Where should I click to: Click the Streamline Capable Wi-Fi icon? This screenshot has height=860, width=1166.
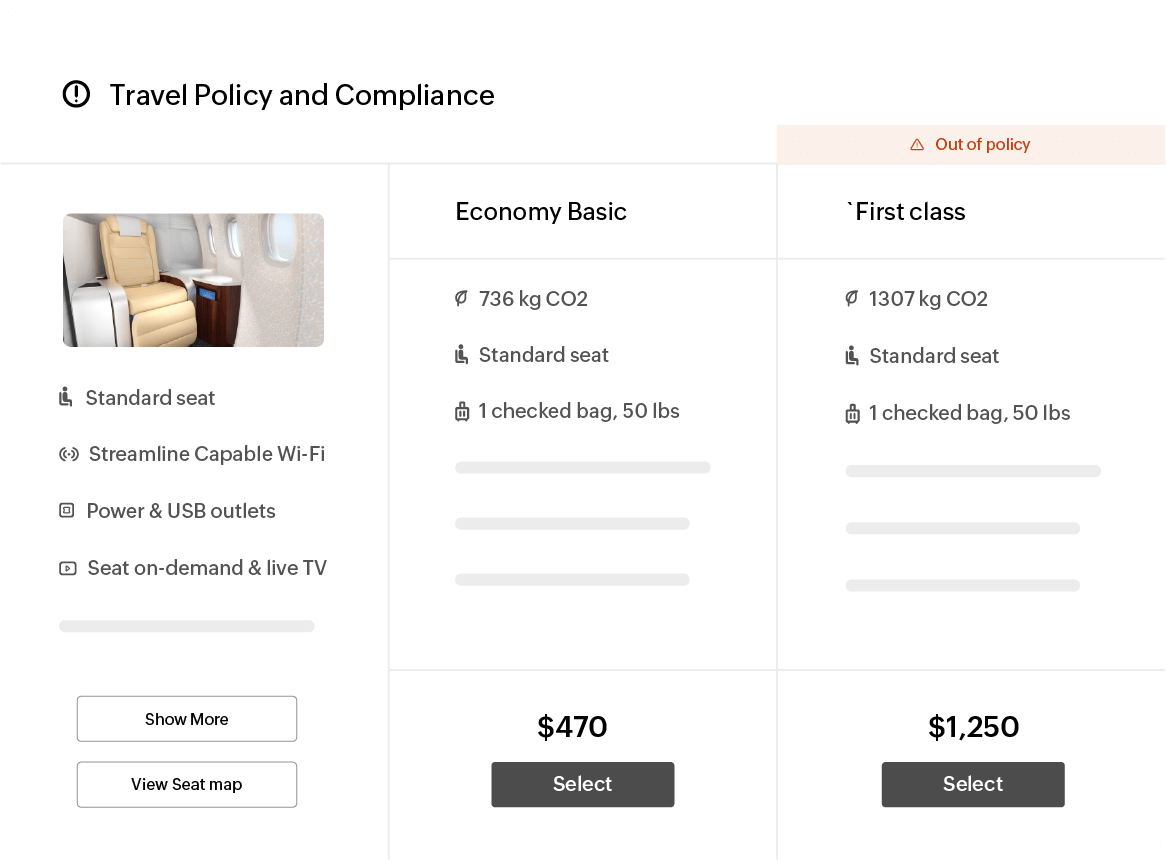point(68,455)
